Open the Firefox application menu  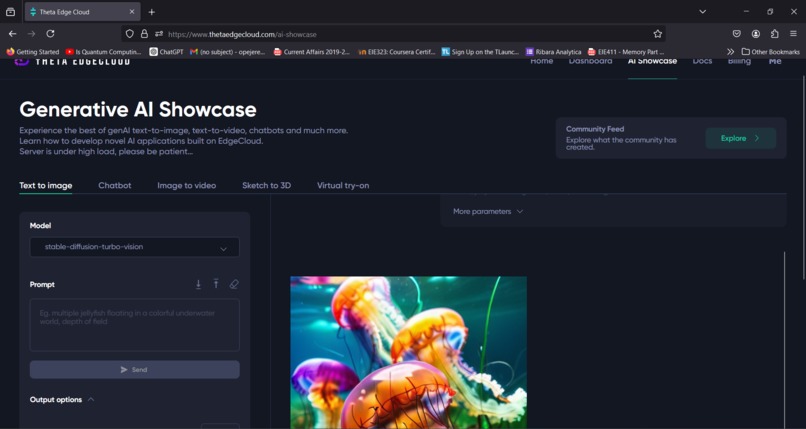pos(794,34)
